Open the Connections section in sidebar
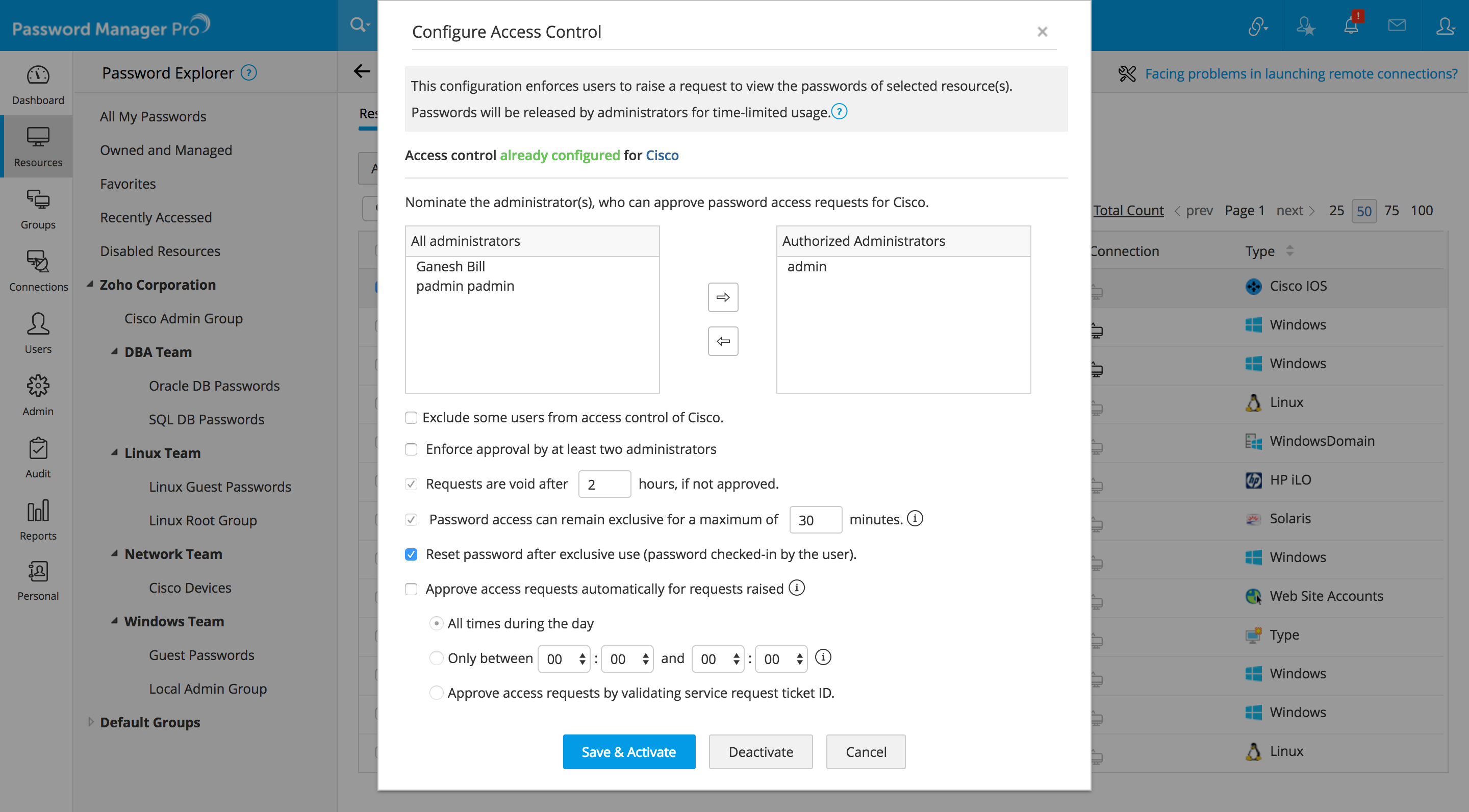 pyautogui.click(x=38, y=271)
